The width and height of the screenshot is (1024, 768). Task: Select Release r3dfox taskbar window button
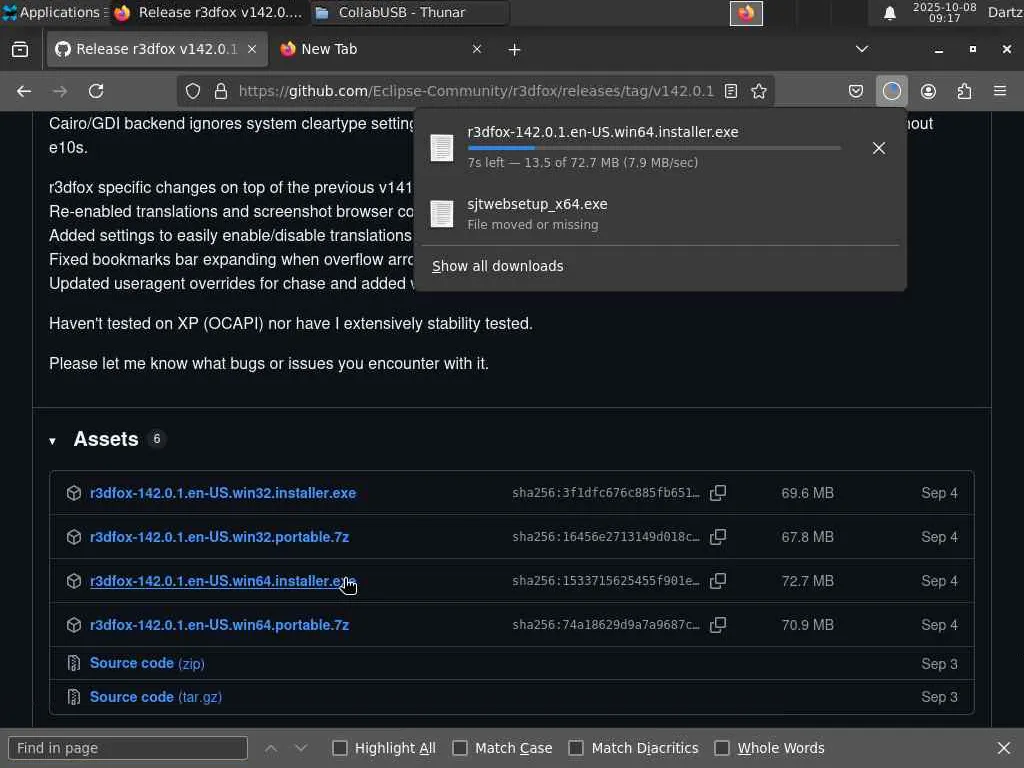[x=209, y=12]
